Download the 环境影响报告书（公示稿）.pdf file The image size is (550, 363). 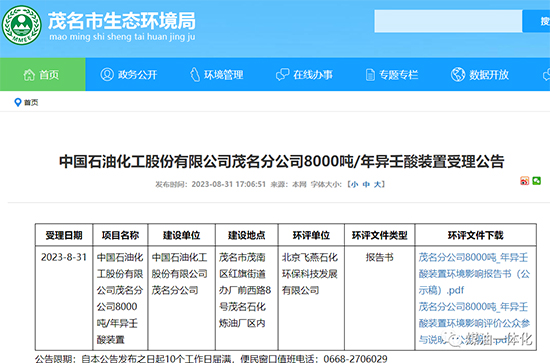(x=474, y=274)
